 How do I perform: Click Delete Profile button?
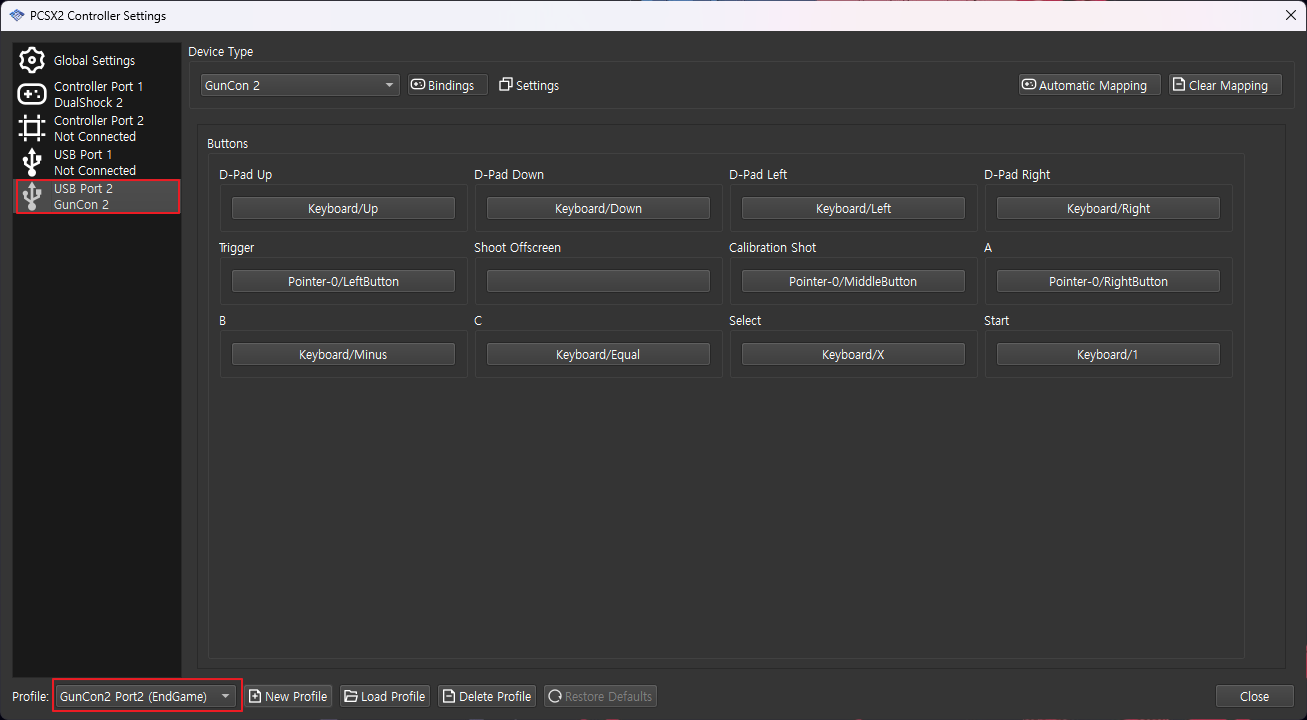pos(487,696)
